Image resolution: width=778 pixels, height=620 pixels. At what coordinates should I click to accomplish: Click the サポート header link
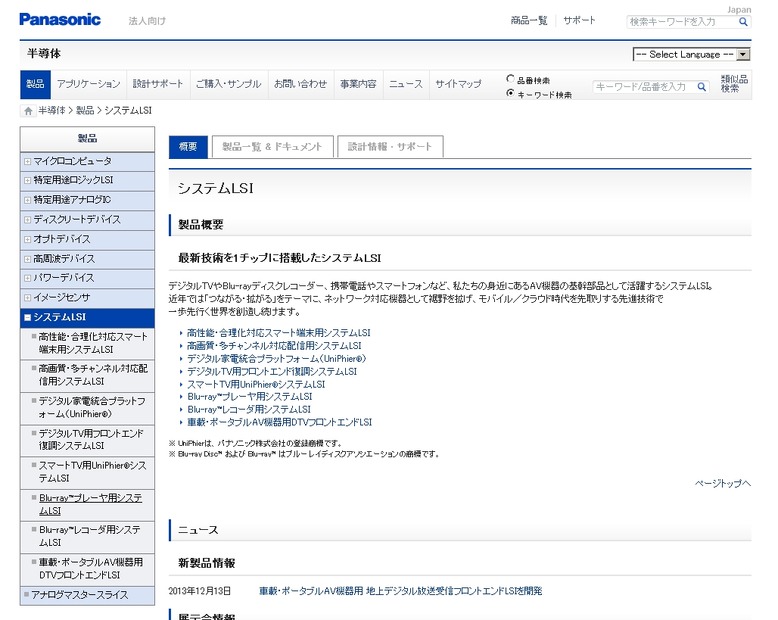click(x=579, y=21)
